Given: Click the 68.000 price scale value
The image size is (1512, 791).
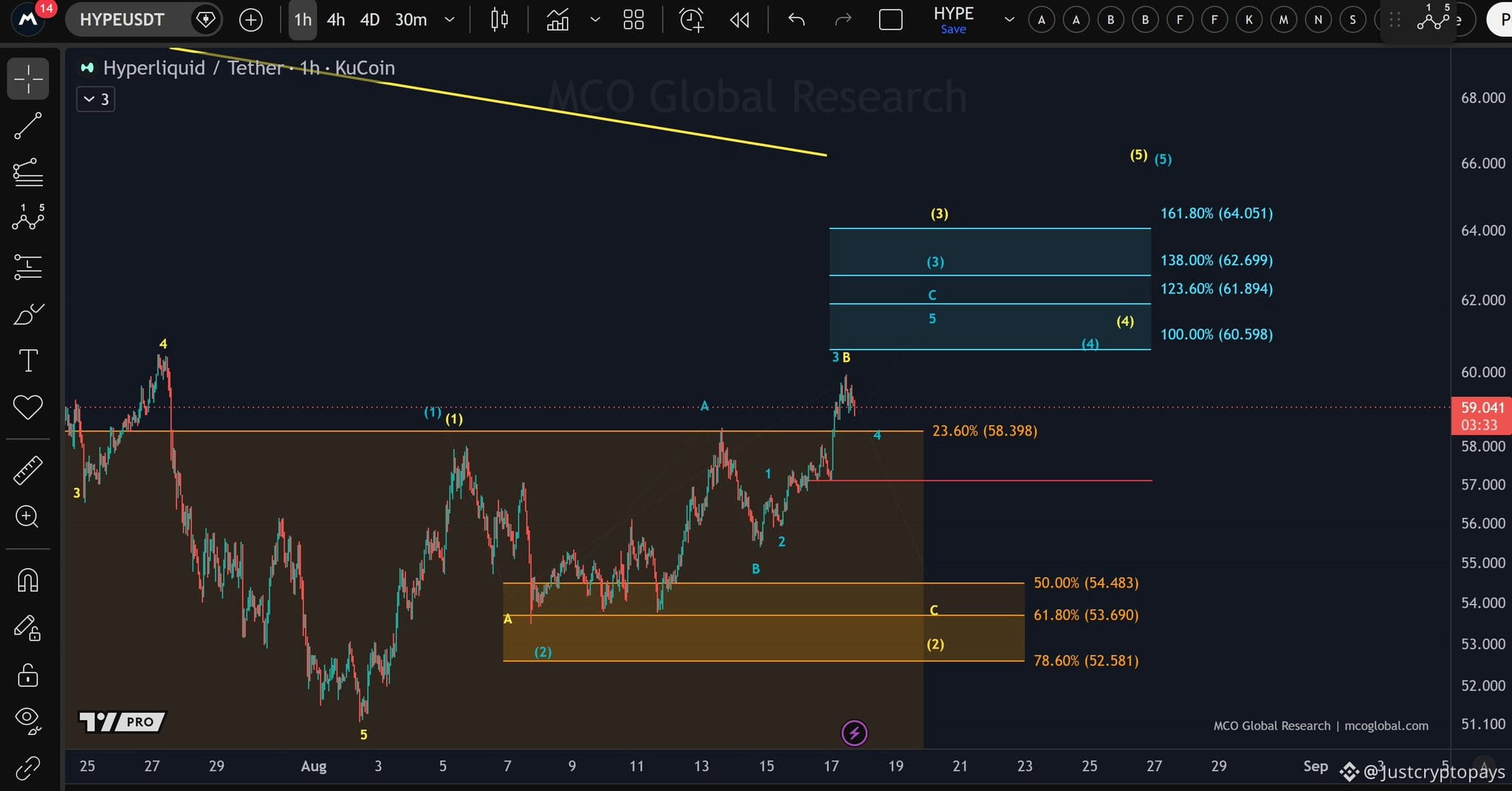Looking at the screenshot, I should click(x=1483, y=98).
